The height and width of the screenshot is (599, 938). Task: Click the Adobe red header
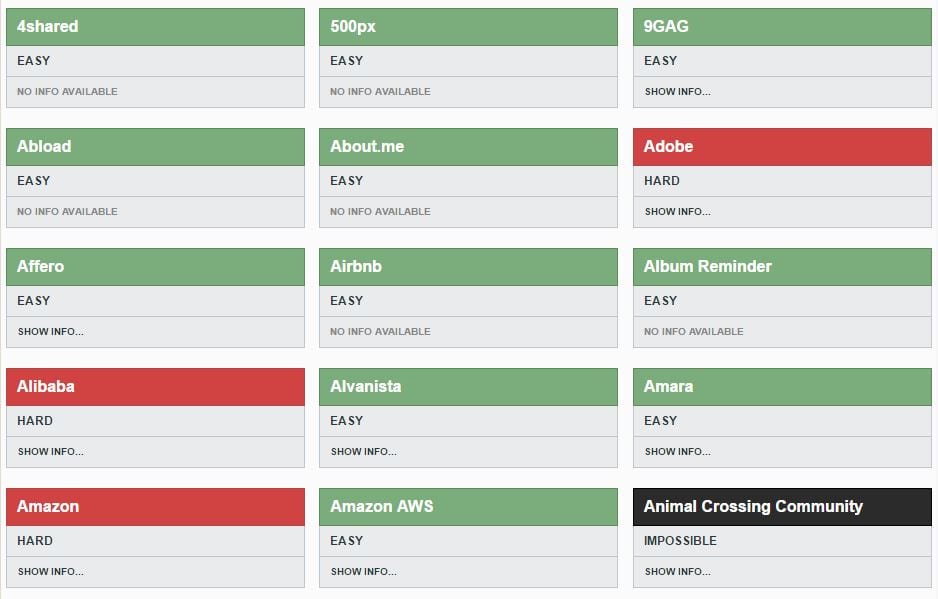click(782, 147)
